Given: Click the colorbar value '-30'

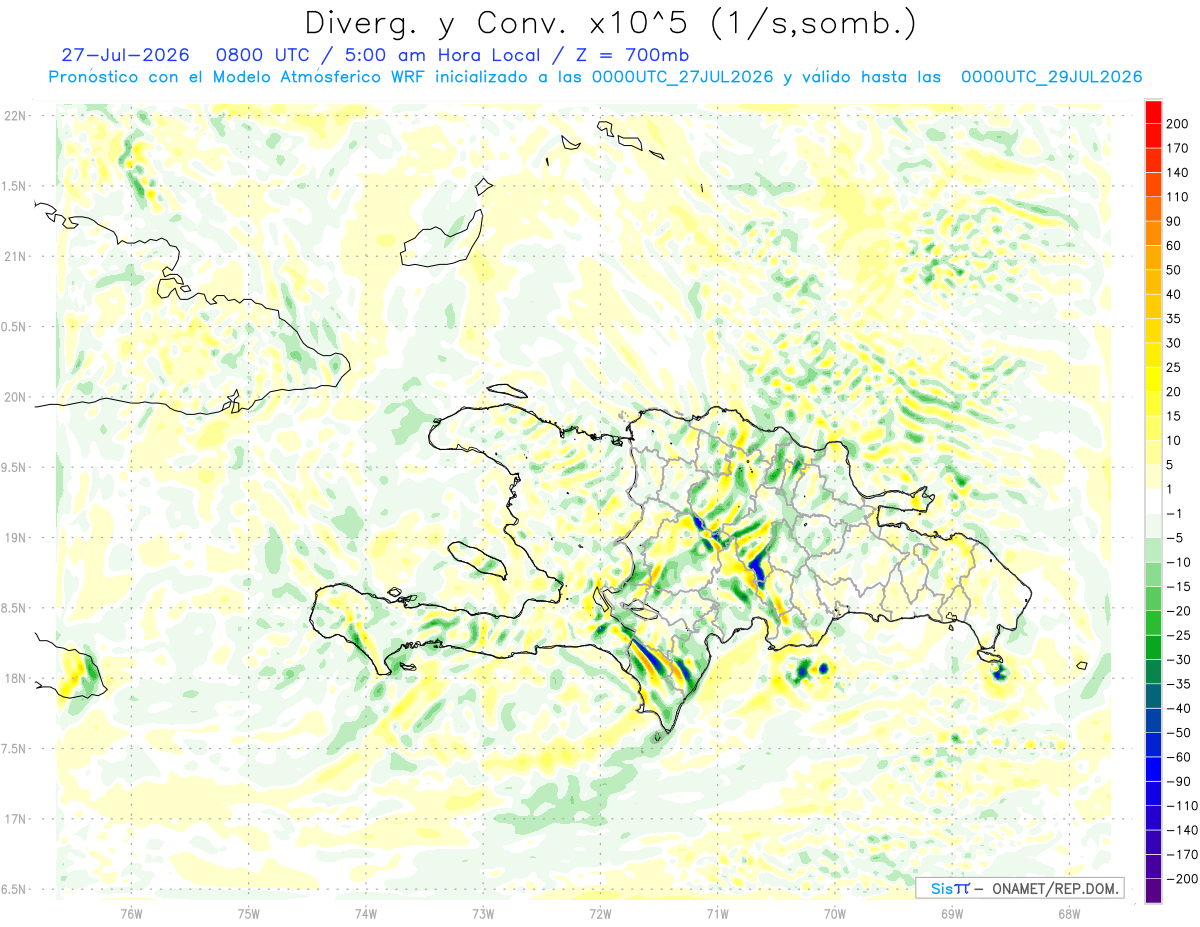Looking at the screenshot, I should click(1179, 660).
